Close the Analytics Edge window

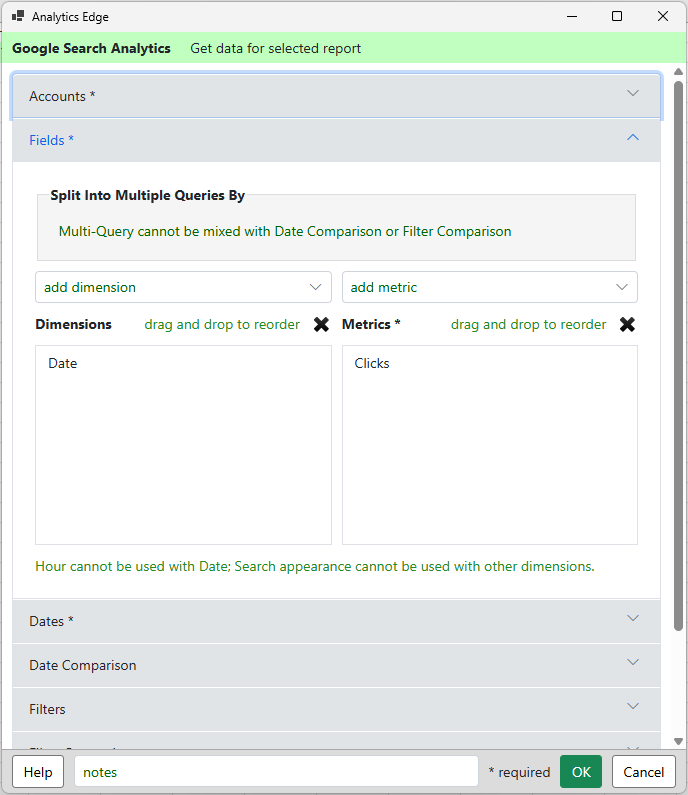click(x=663, y=16)
